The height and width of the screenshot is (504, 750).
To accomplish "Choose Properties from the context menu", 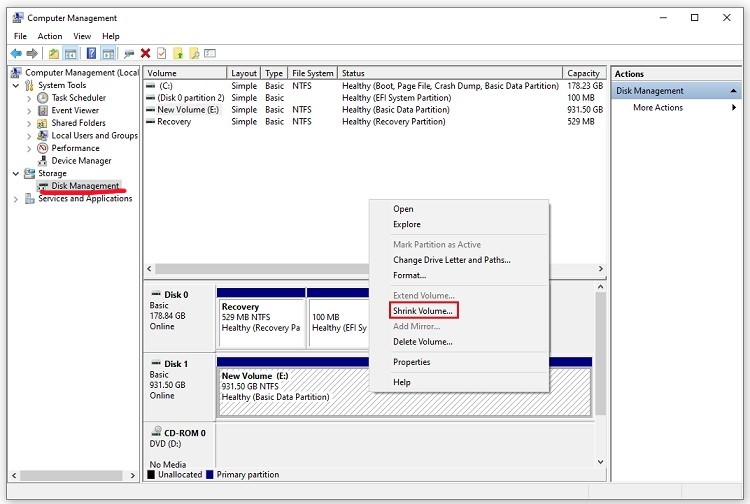I will pyautogui.click(x=459, y=362).
